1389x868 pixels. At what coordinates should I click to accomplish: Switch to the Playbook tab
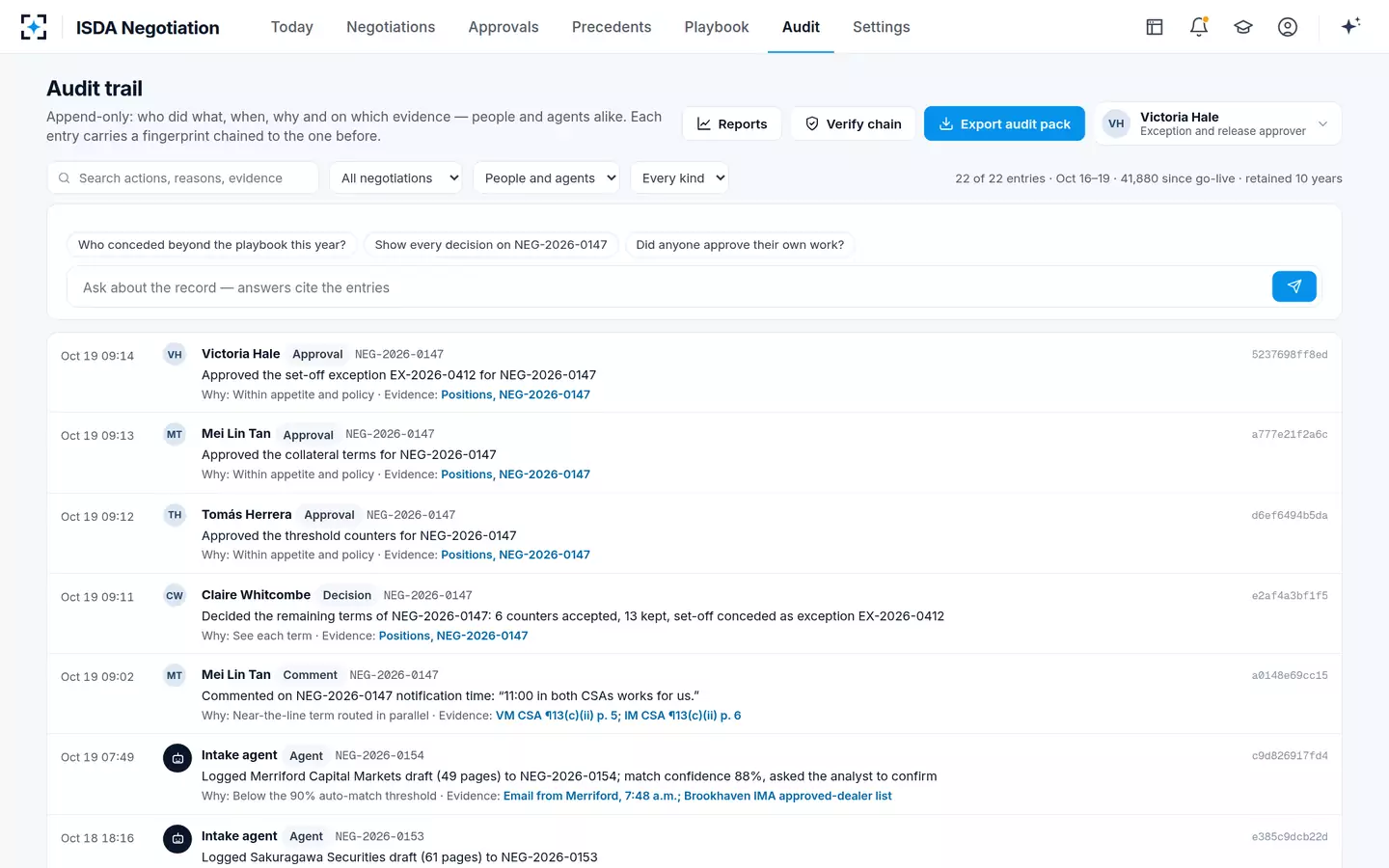(x=717, y=27)
